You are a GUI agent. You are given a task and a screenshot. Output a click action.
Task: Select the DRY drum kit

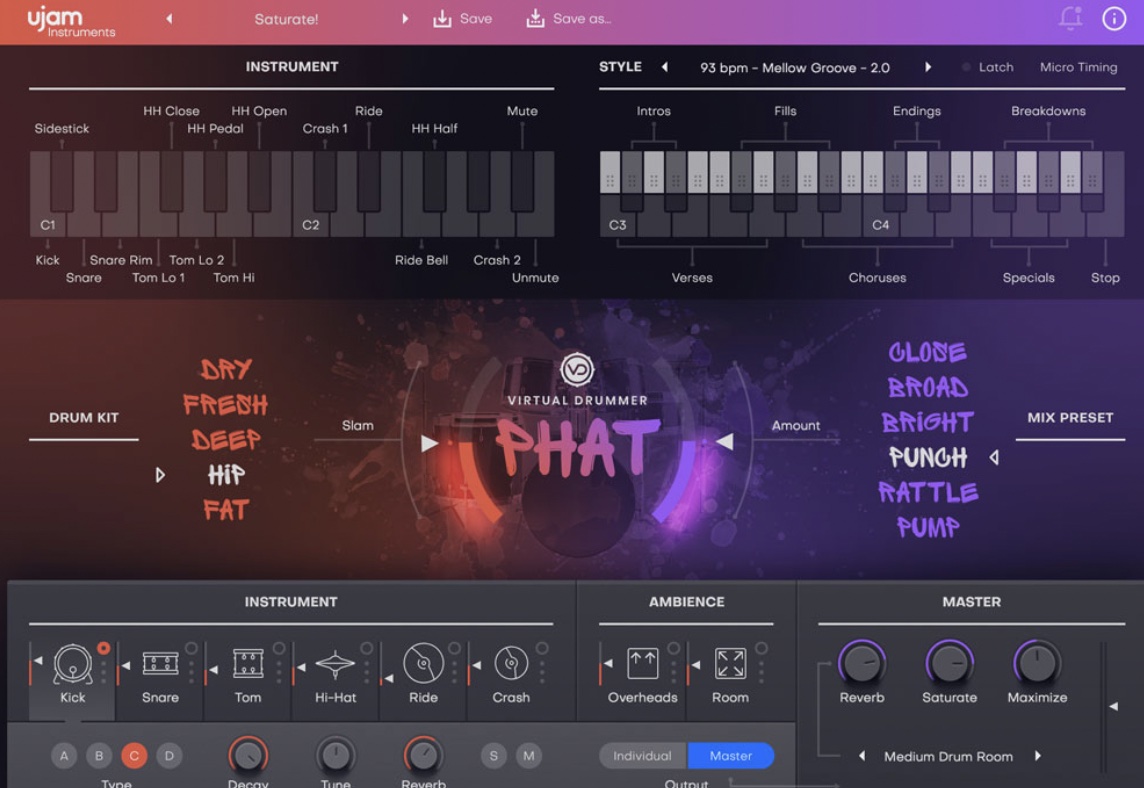[226, 369]
